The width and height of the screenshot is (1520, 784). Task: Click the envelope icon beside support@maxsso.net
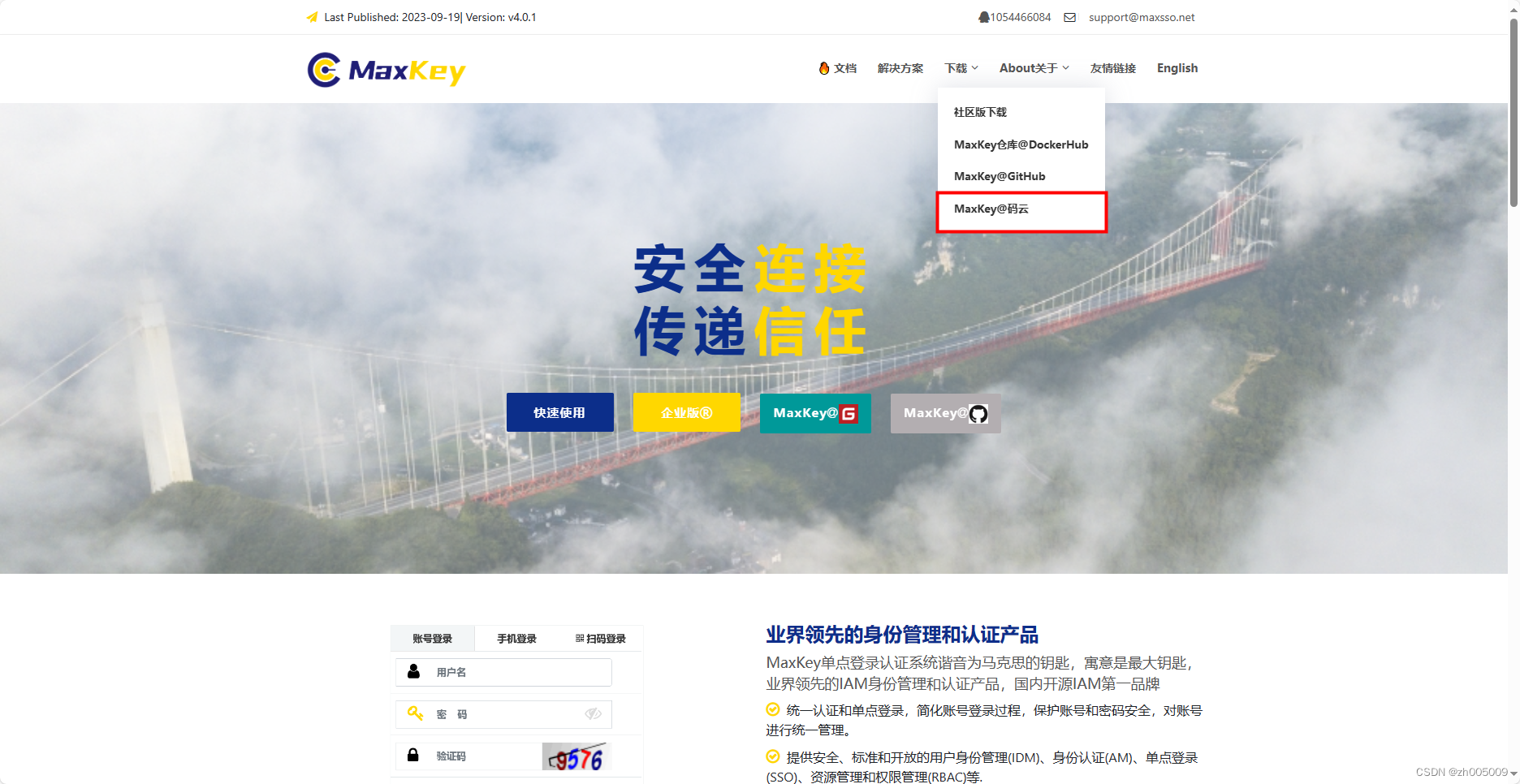coord(1069,16)
